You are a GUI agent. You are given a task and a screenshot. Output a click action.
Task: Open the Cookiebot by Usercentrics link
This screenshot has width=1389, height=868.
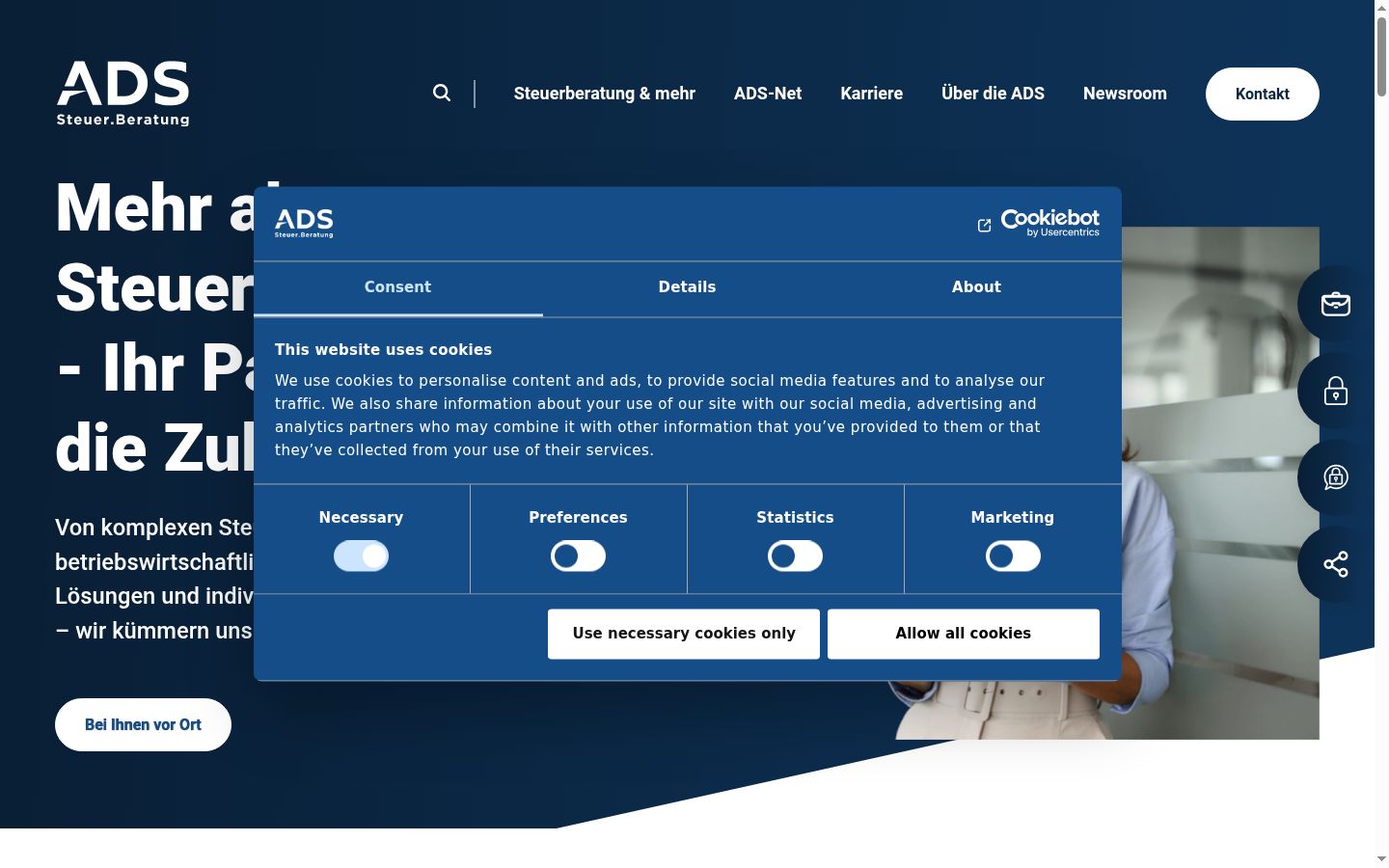pyautogui.click(x=1039, y=223)
